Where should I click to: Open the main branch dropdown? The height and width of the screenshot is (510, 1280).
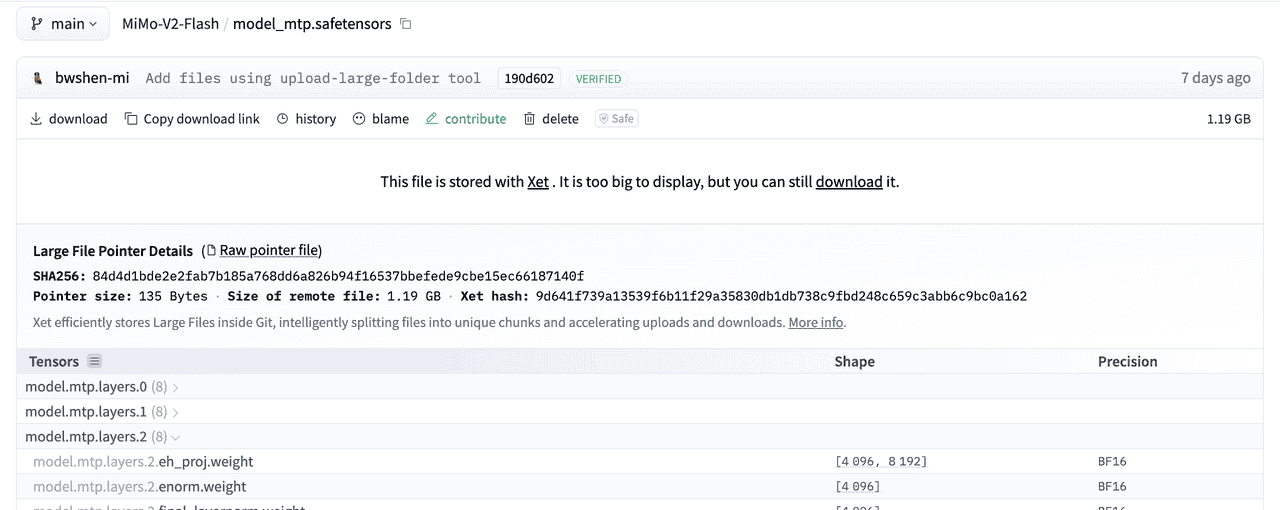click(x=63, y=24)
